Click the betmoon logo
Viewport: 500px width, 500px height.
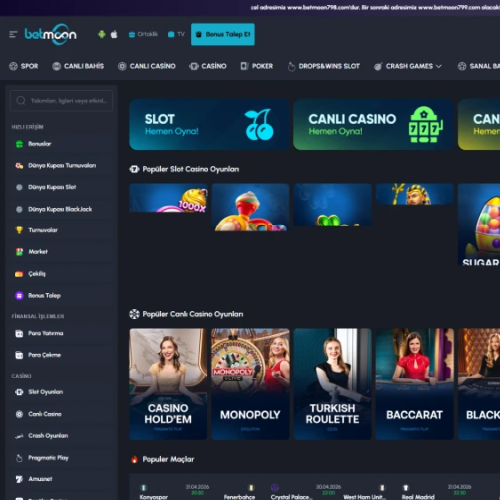coord(51,34)
